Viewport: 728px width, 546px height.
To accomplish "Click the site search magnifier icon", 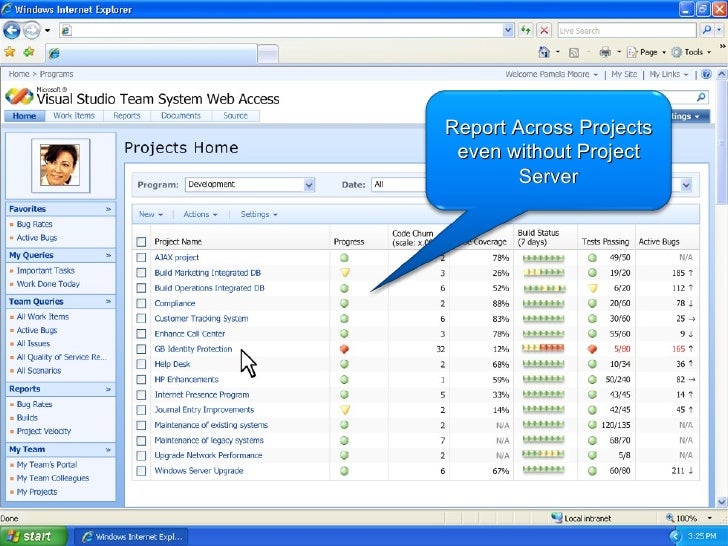I will coord(701,97).
